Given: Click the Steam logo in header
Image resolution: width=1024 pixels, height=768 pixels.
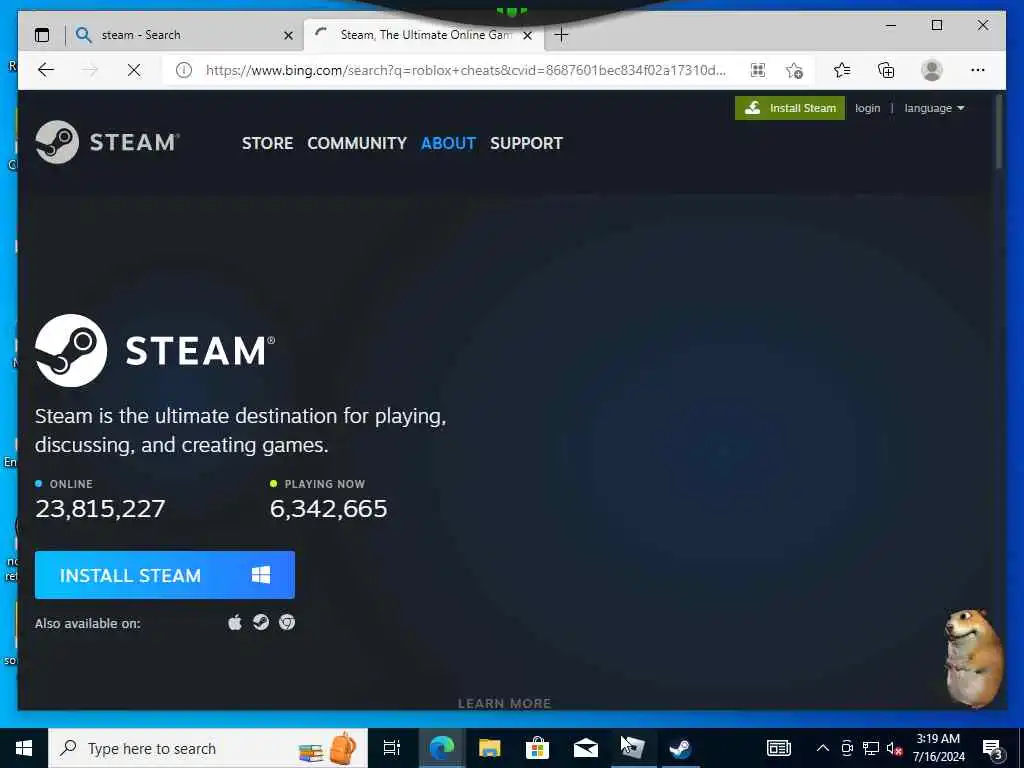Looking at the screenshot, I should pyautogui.click(x=108, y=142).
